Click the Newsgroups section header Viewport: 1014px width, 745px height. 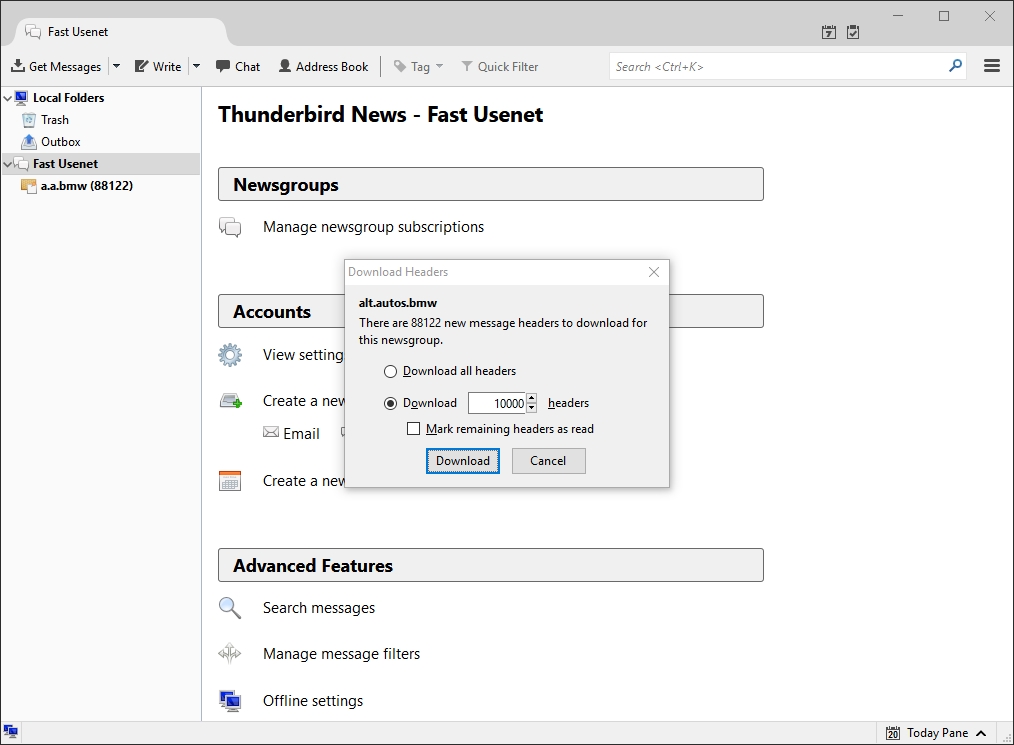click(491, 184)
